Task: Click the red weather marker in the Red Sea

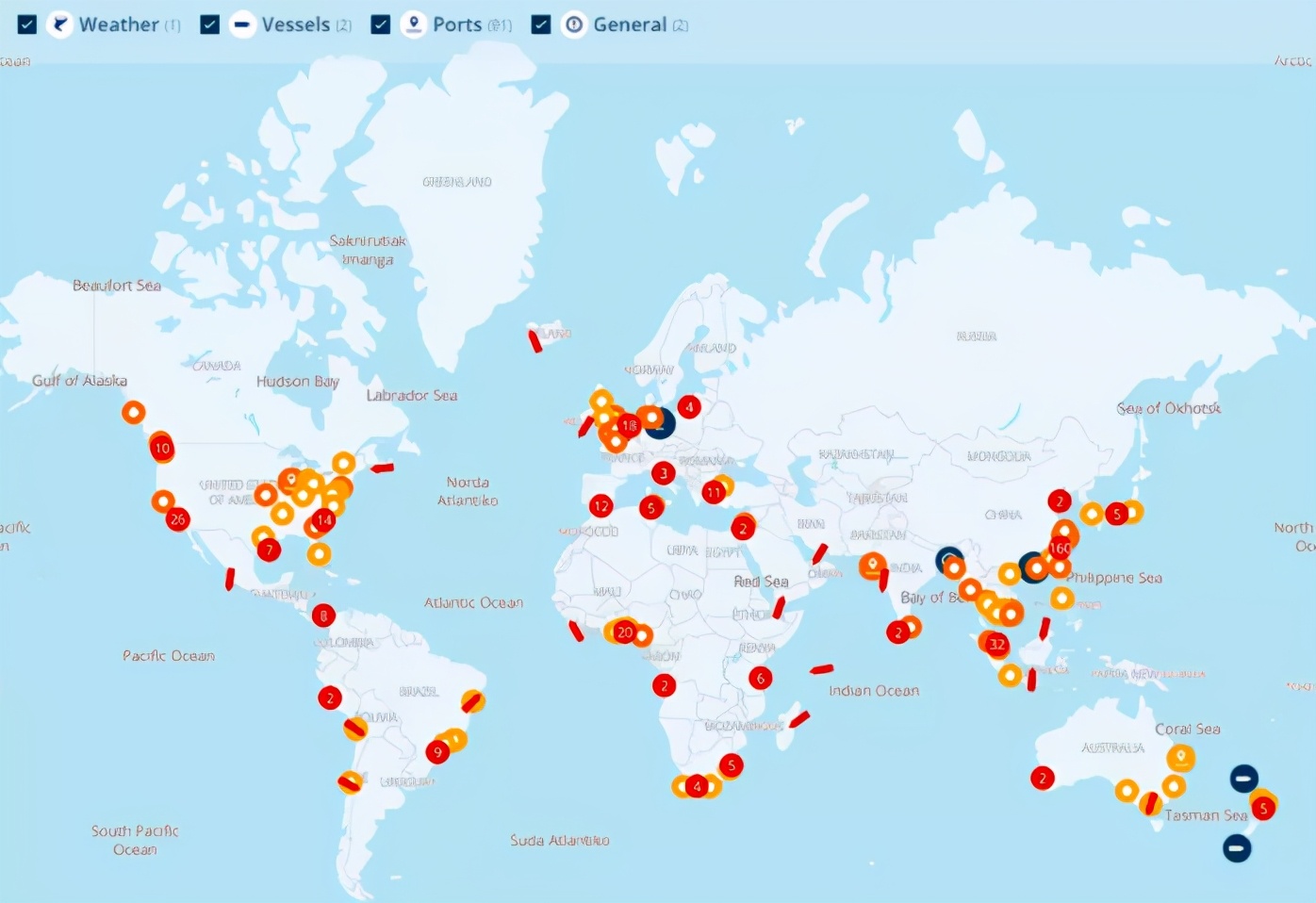Action: pyautogui.click(x=779, y=607)
